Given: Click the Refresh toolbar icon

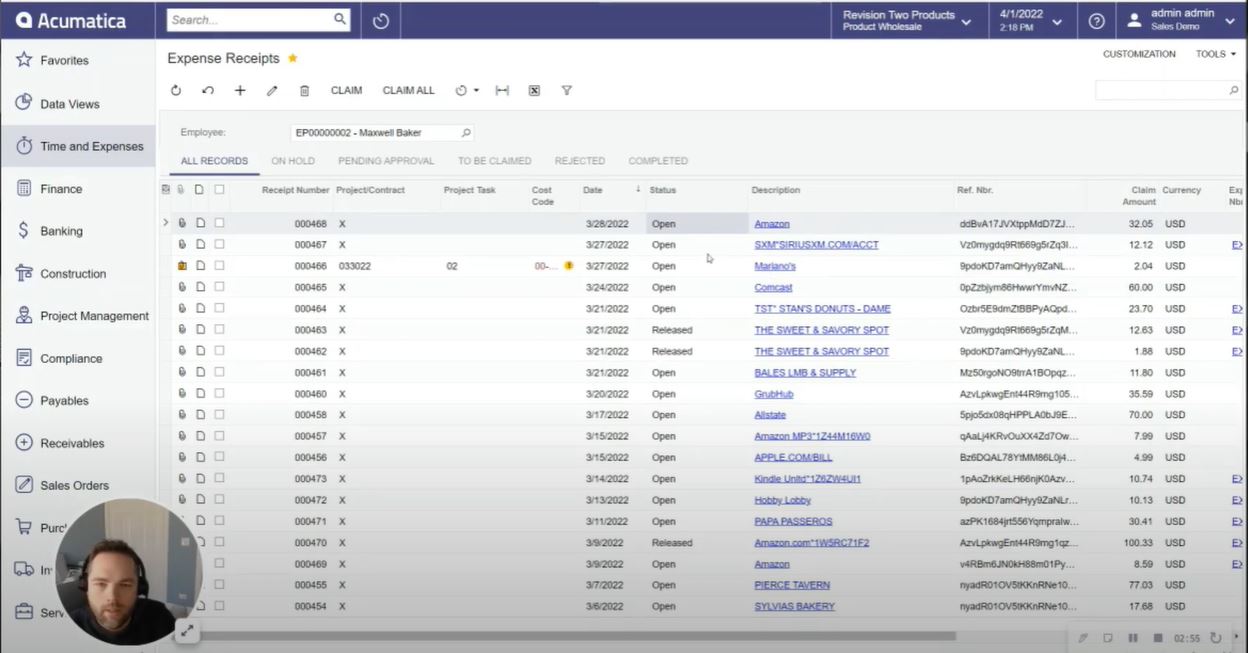Looking at the screenshot, I should coord(176,90).
